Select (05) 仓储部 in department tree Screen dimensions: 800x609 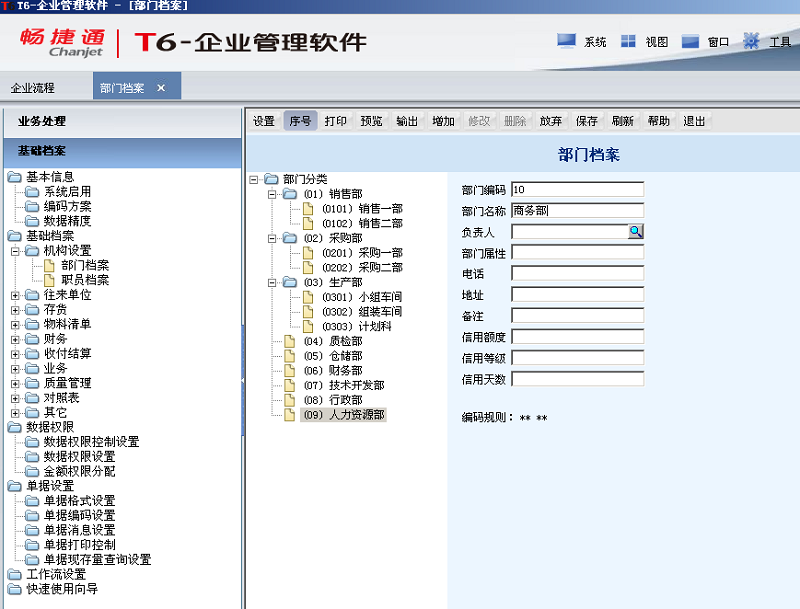tap(333, 356)
